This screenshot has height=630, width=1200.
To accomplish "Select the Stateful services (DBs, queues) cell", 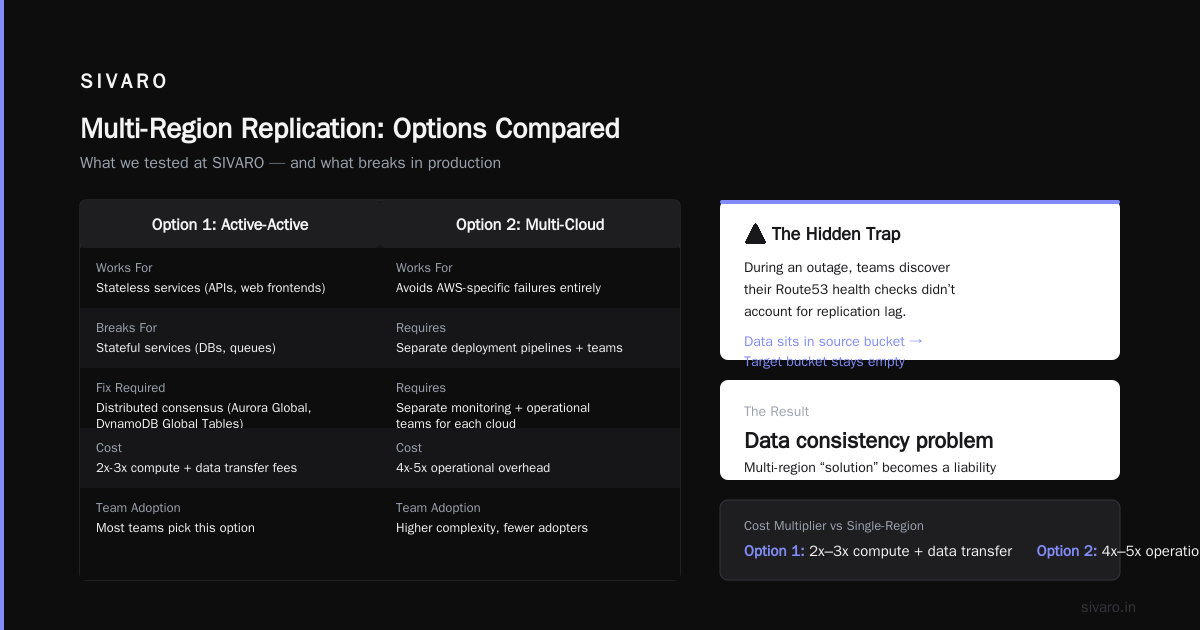I will click(230, 338).
